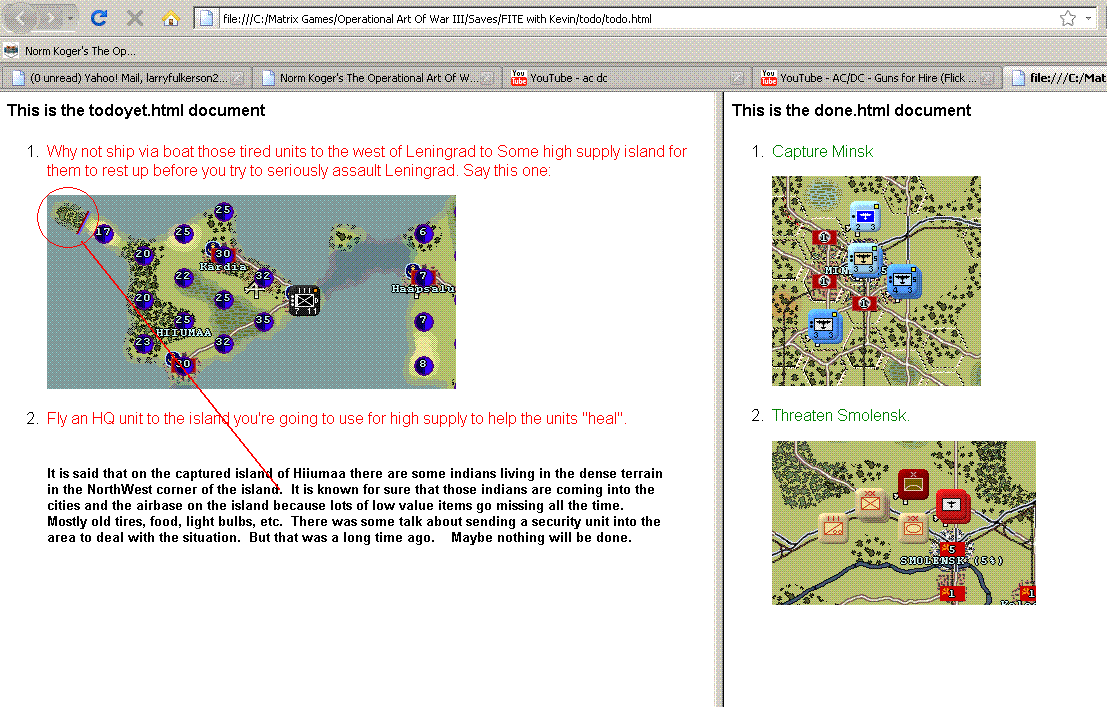Switch to the Norm Koger's Operational Art tab

point(378,78)
